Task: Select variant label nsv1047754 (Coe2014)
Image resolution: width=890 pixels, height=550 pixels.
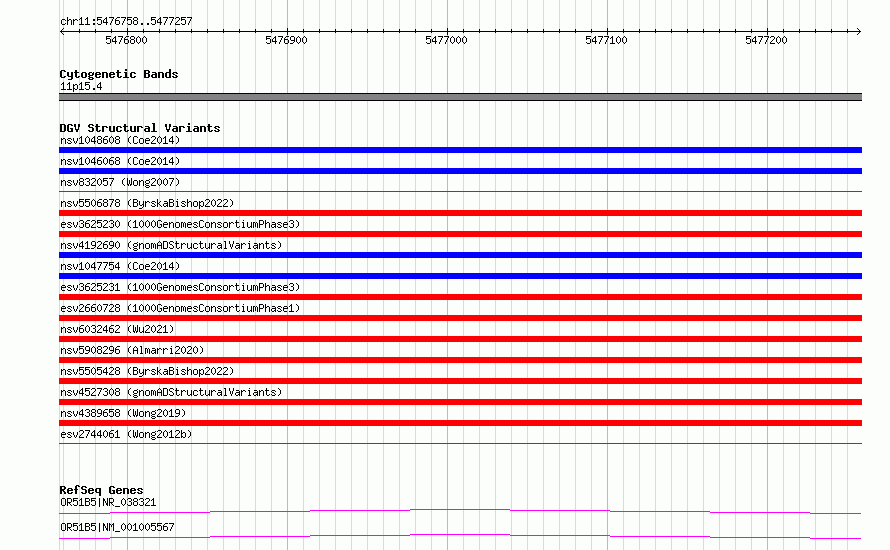Action: 120,266
